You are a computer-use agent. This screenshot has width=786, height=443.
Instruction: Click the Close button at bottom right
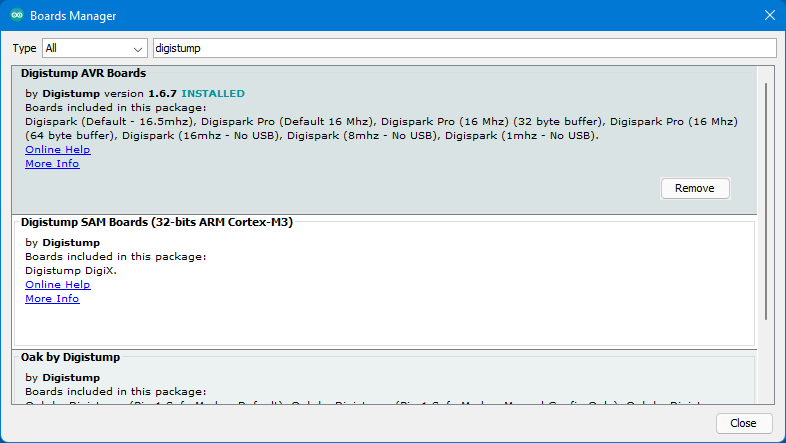tap(743, 423)
